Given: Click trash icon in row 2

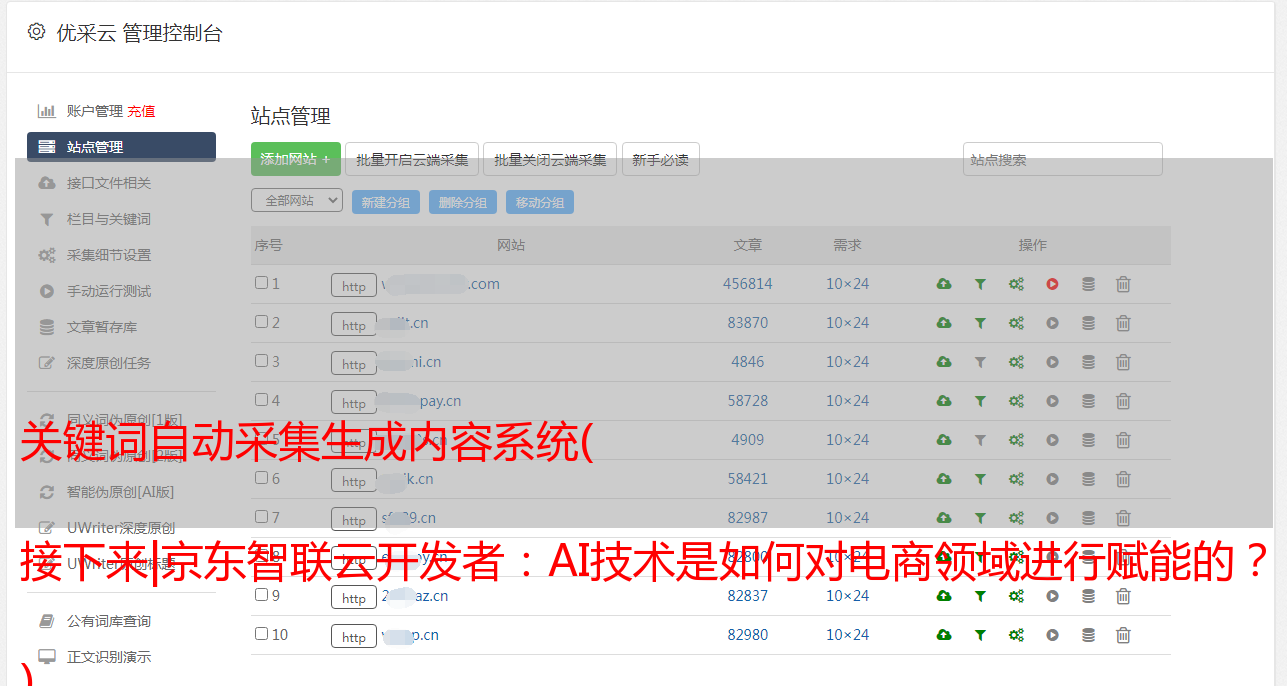Looking at the screenshot, I should [1123, 323].
